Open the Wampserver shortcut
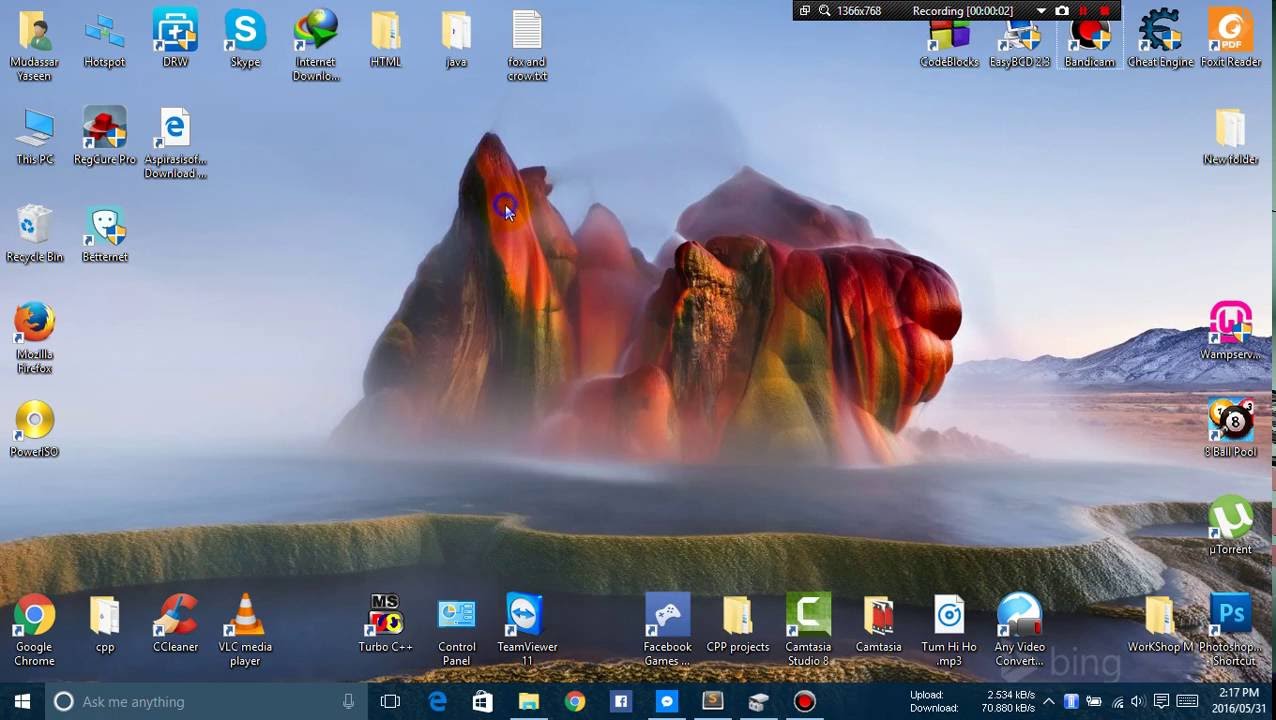The width and height of the screenshot is (1276, 720). point(1231,332)
